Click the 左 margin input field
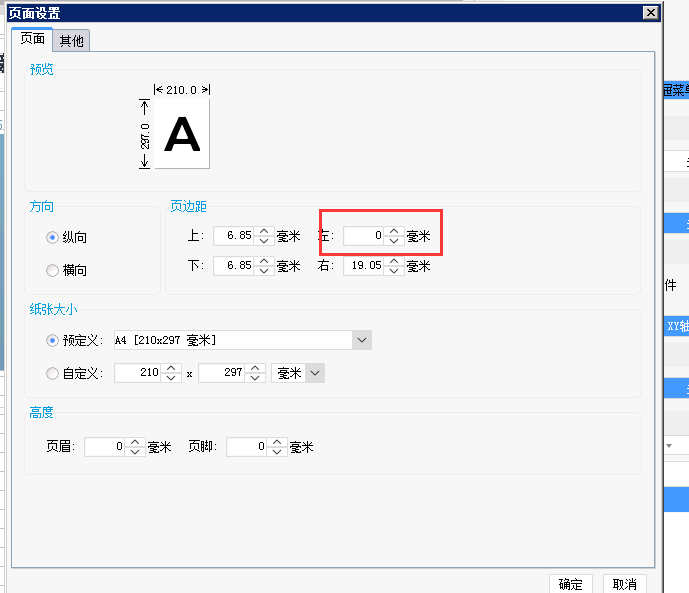Screen dimensions: 689x593 coord(363,236)
